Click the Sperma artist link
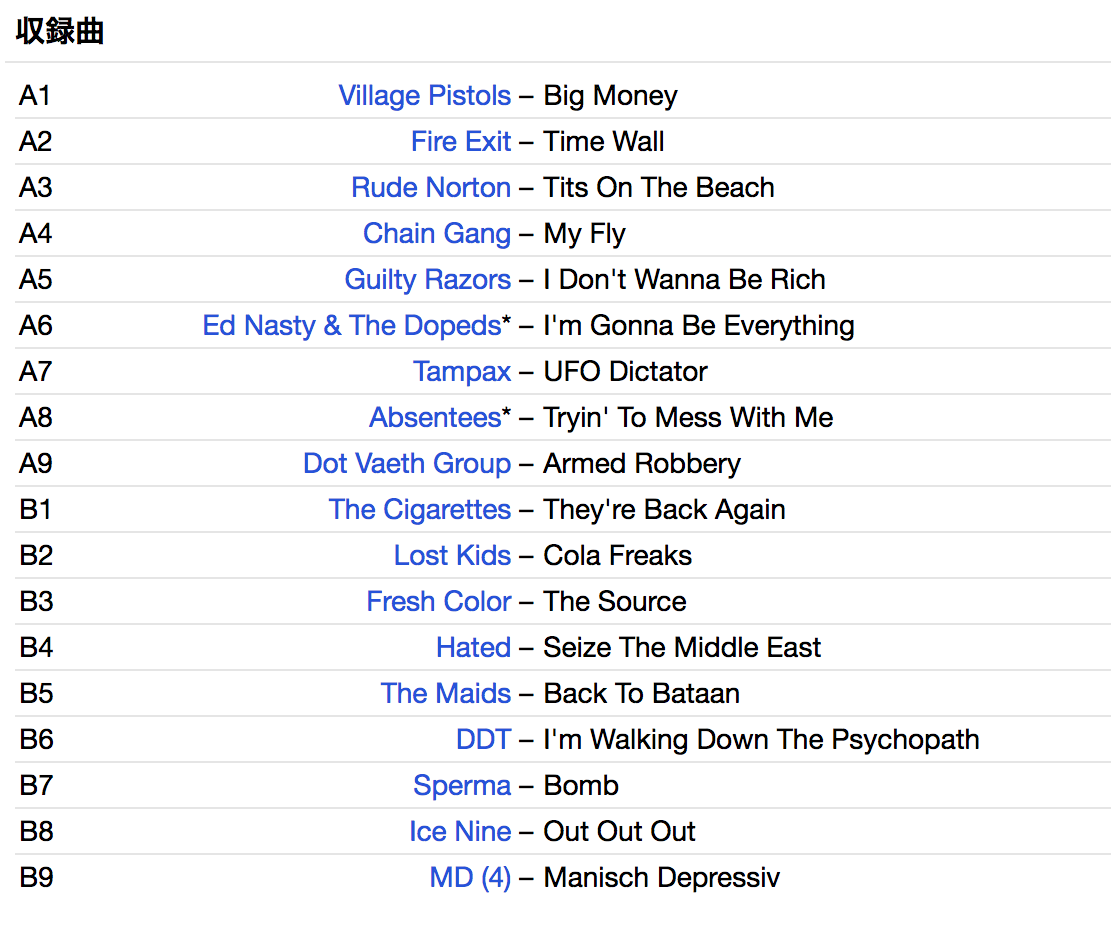Image resolution: width=1111 pixels, height=927 pixels. (462, 786)
